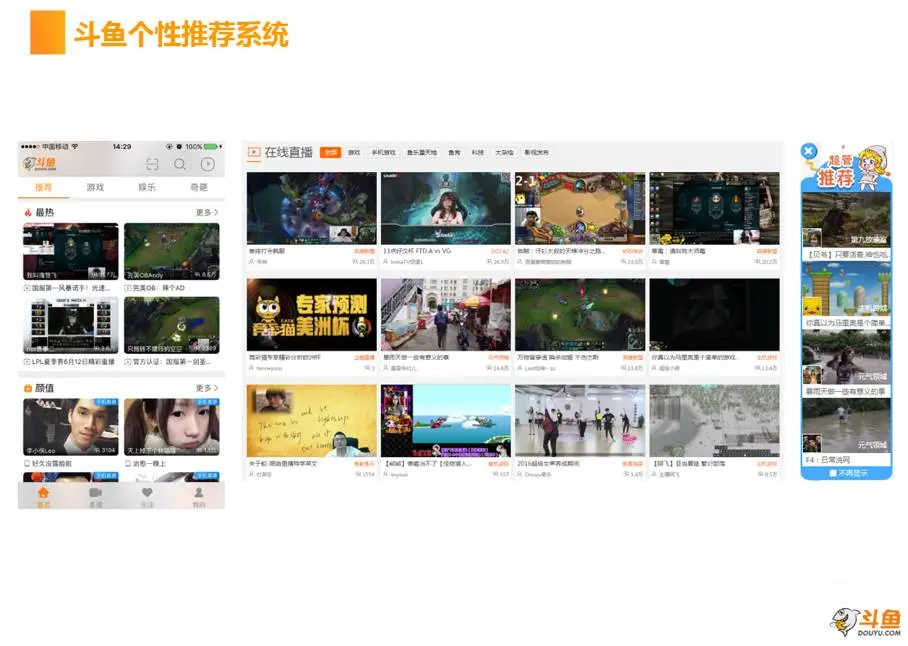Open the 暴雨天做一些有意义的事 recommended caption
Image resolution: width=908 pixels, height=646 pixels.
(x=846, y=392)
